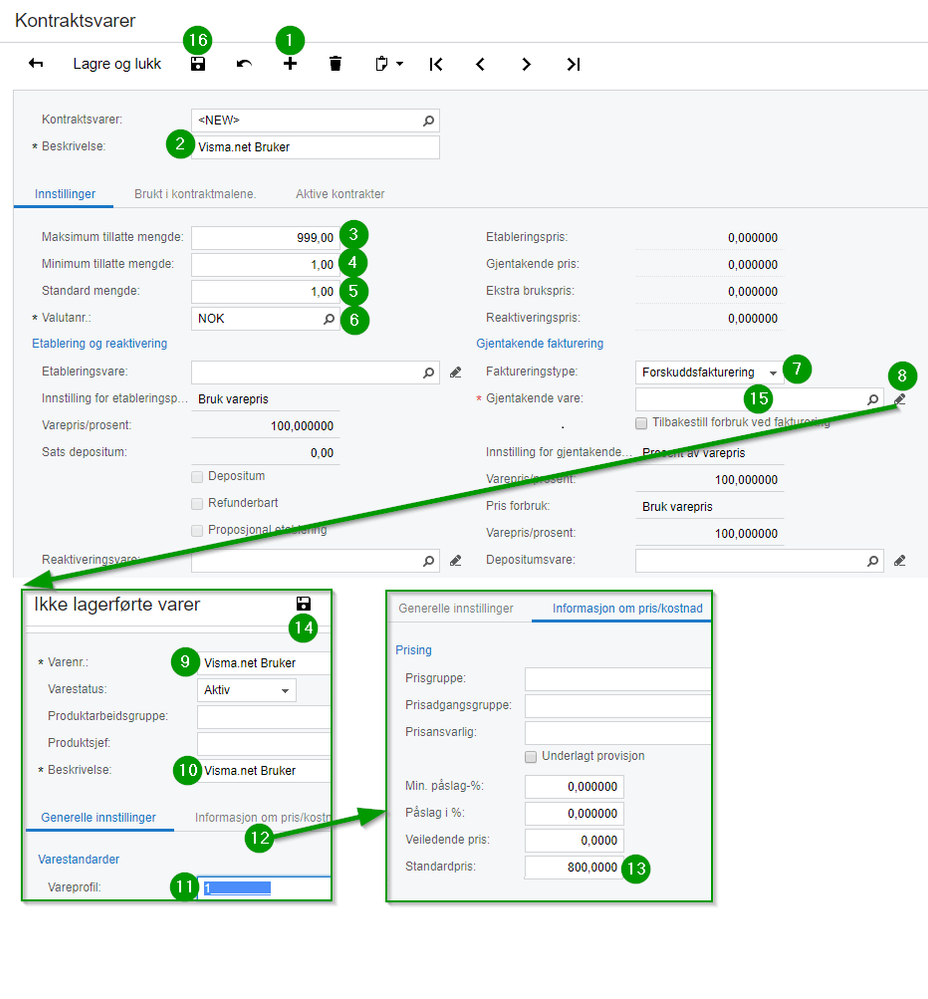Click the Varenr field in item panel

pyautogui.click(x=264, y=663)
